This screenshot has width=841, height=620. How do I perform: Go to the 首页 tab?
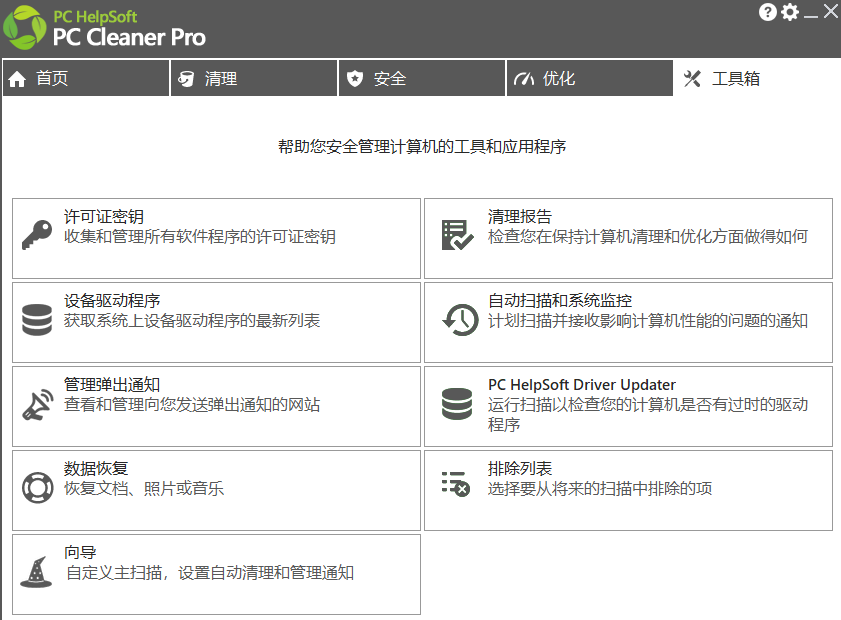[86, 78]
